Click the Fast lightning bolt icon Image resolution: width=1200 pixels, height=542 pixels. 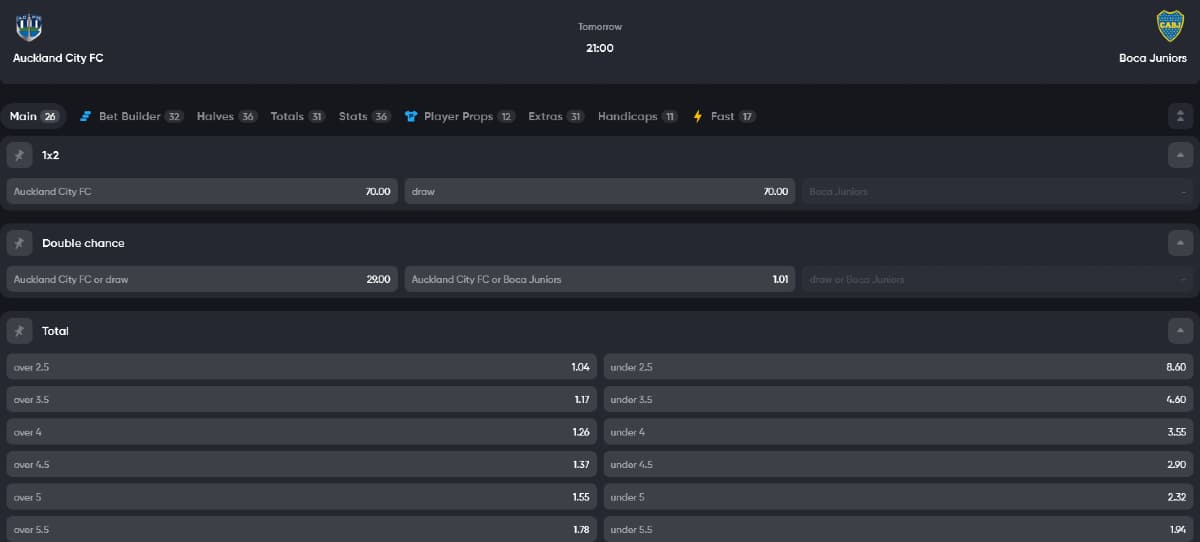click(698, 116)
